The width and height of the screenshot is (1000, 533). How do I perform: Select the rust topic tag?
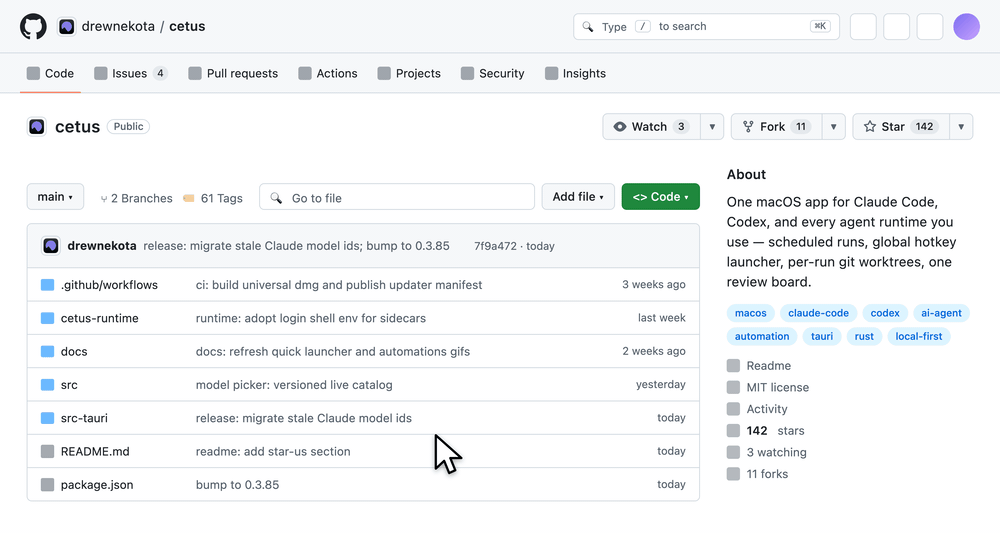tap(864, 337)
